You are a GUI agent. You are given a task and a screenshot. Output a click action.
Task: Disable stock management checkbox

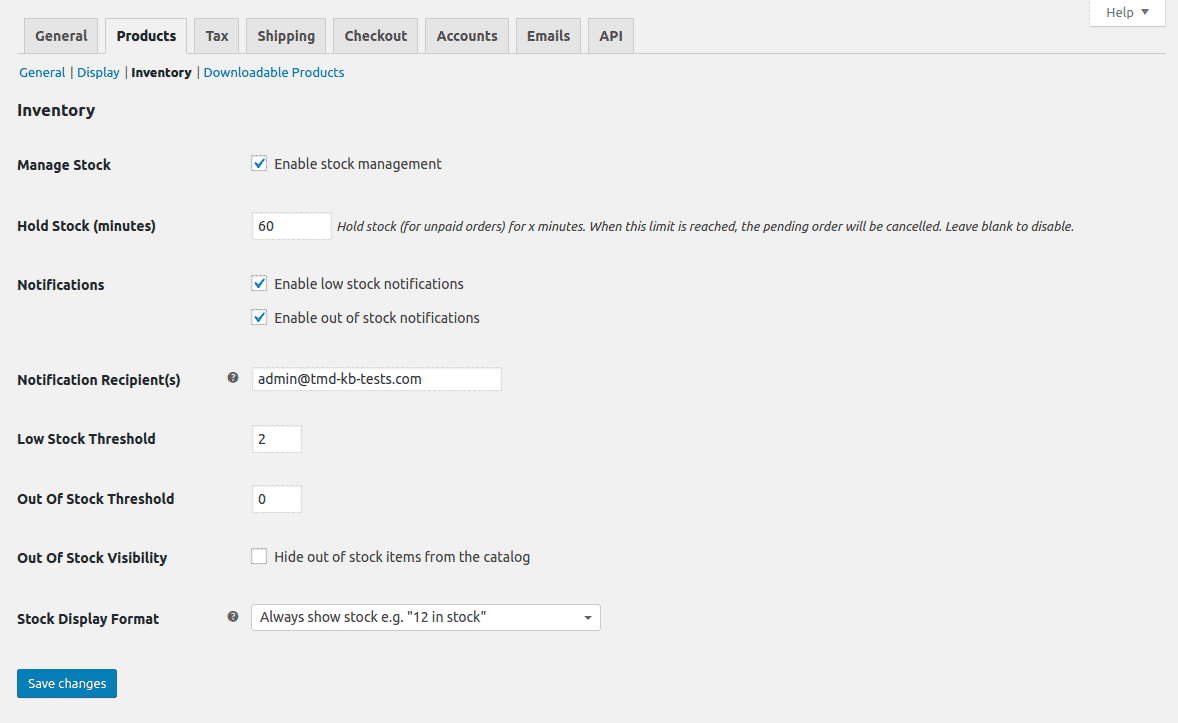coord(259,163)
